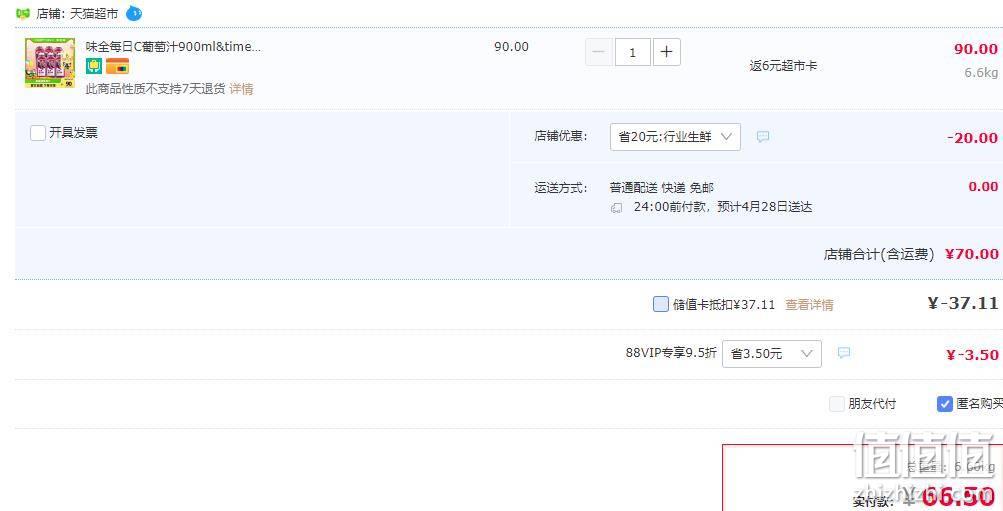Click the 返6元超市卡 rebate text

click(x=783, y=66)
